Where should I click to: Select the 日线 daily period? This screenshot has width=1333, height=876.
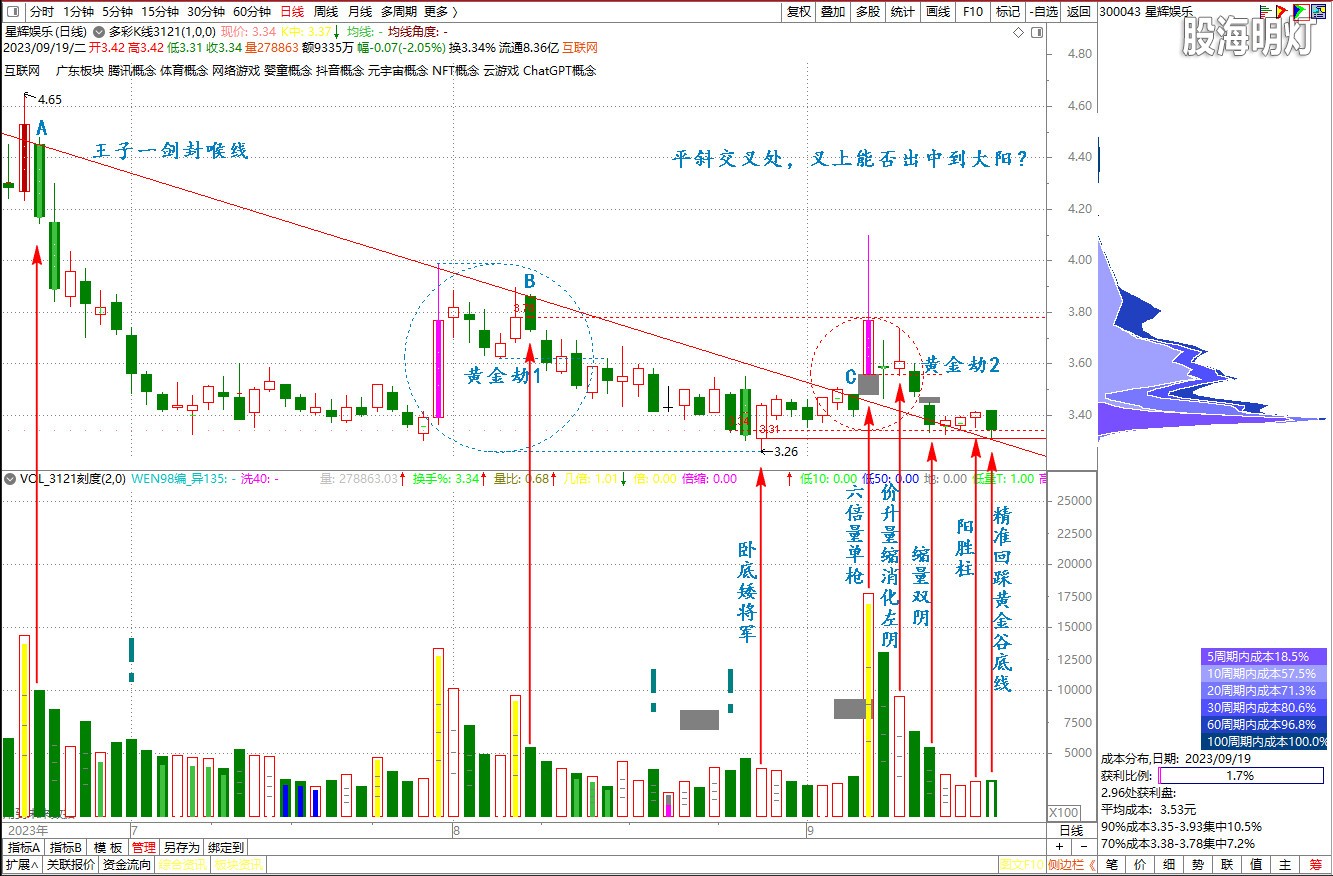[x=292, y=12]
